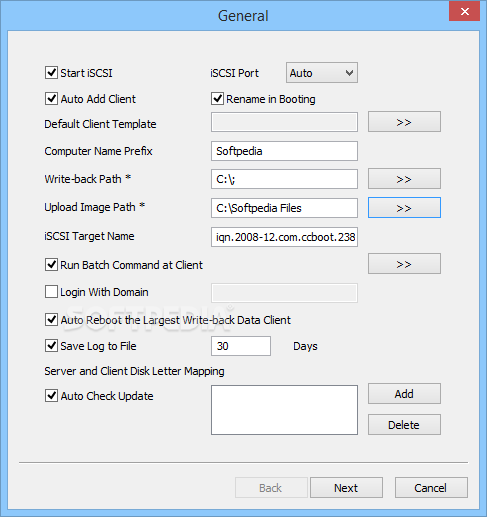The height and width of the screenshot is (517, 487).
Task: Click the Login With Domain text field
Action: [x=284, y=293]
